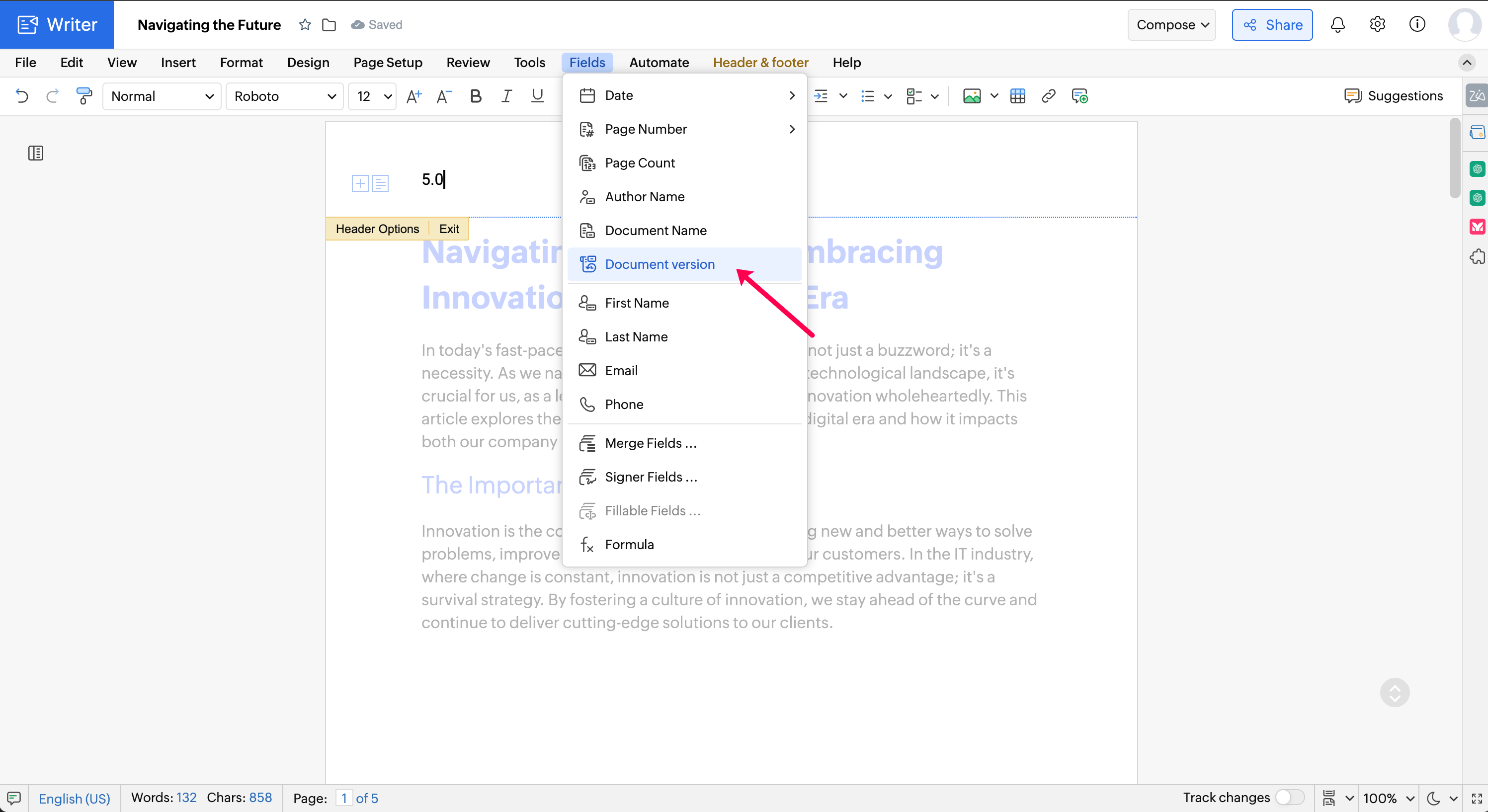Select Document version menu item
The image size is (1488, 812).
click(x=660, y=264)
